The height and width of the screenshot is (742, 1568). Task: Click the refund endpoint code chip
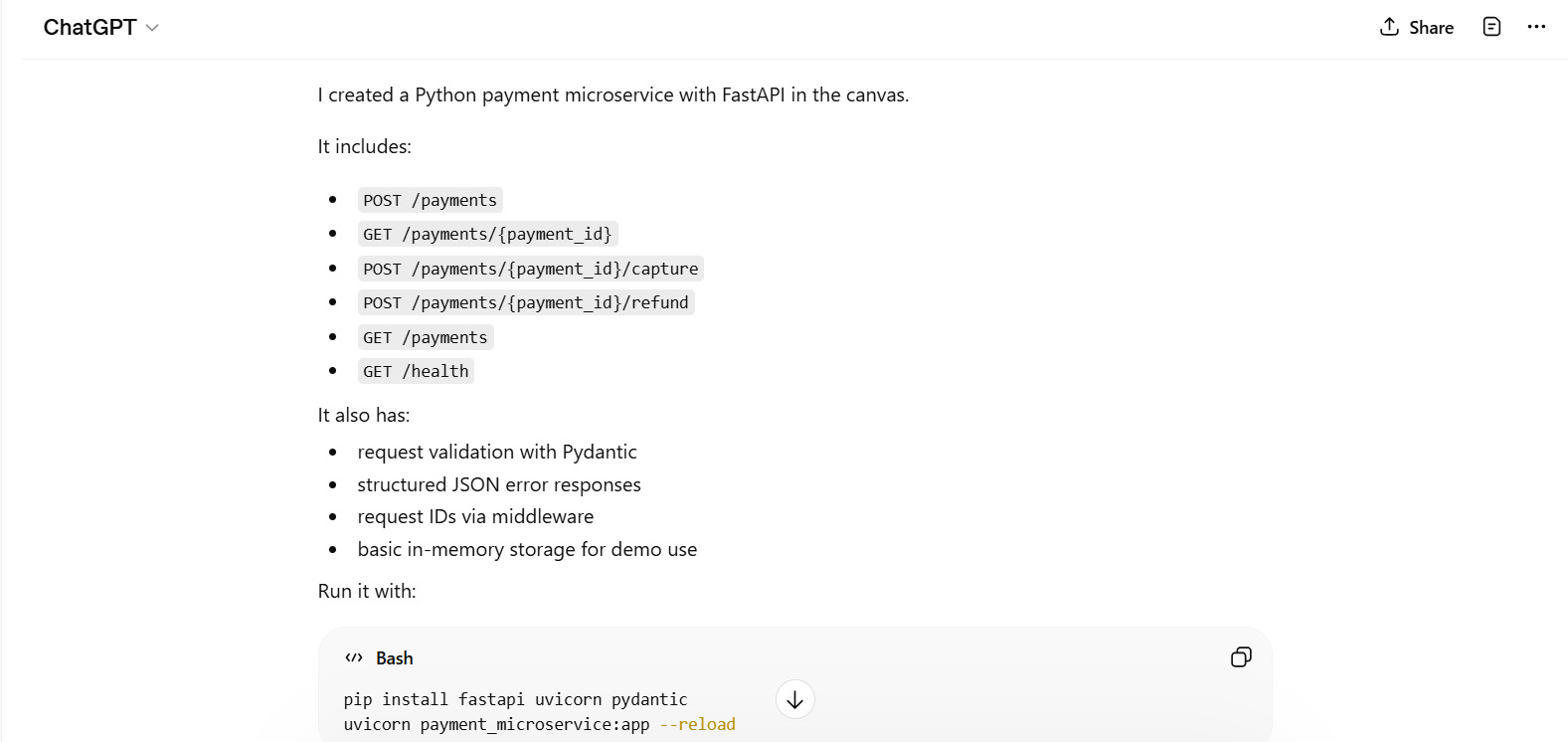(x=525, y=302)
